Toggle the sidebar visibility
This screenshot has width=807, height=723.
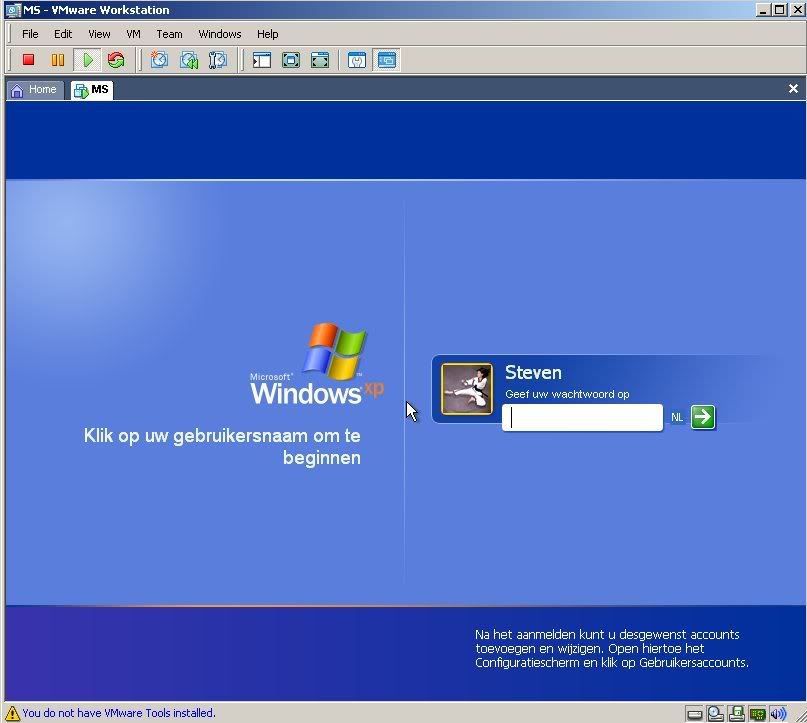[x=261, y=60]
